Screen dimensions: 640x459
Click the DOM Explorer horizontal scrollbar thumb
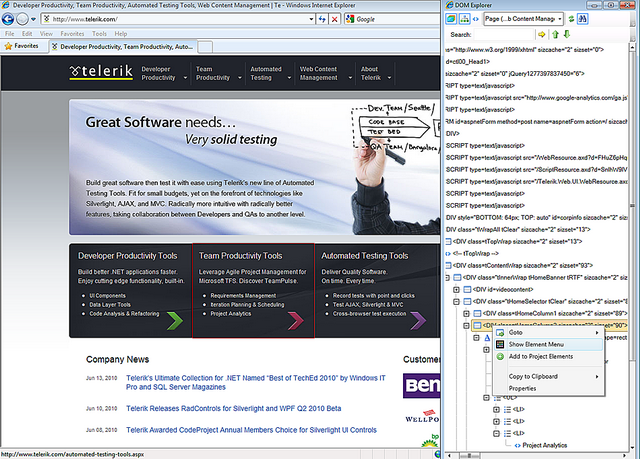(x=469, y=455)
